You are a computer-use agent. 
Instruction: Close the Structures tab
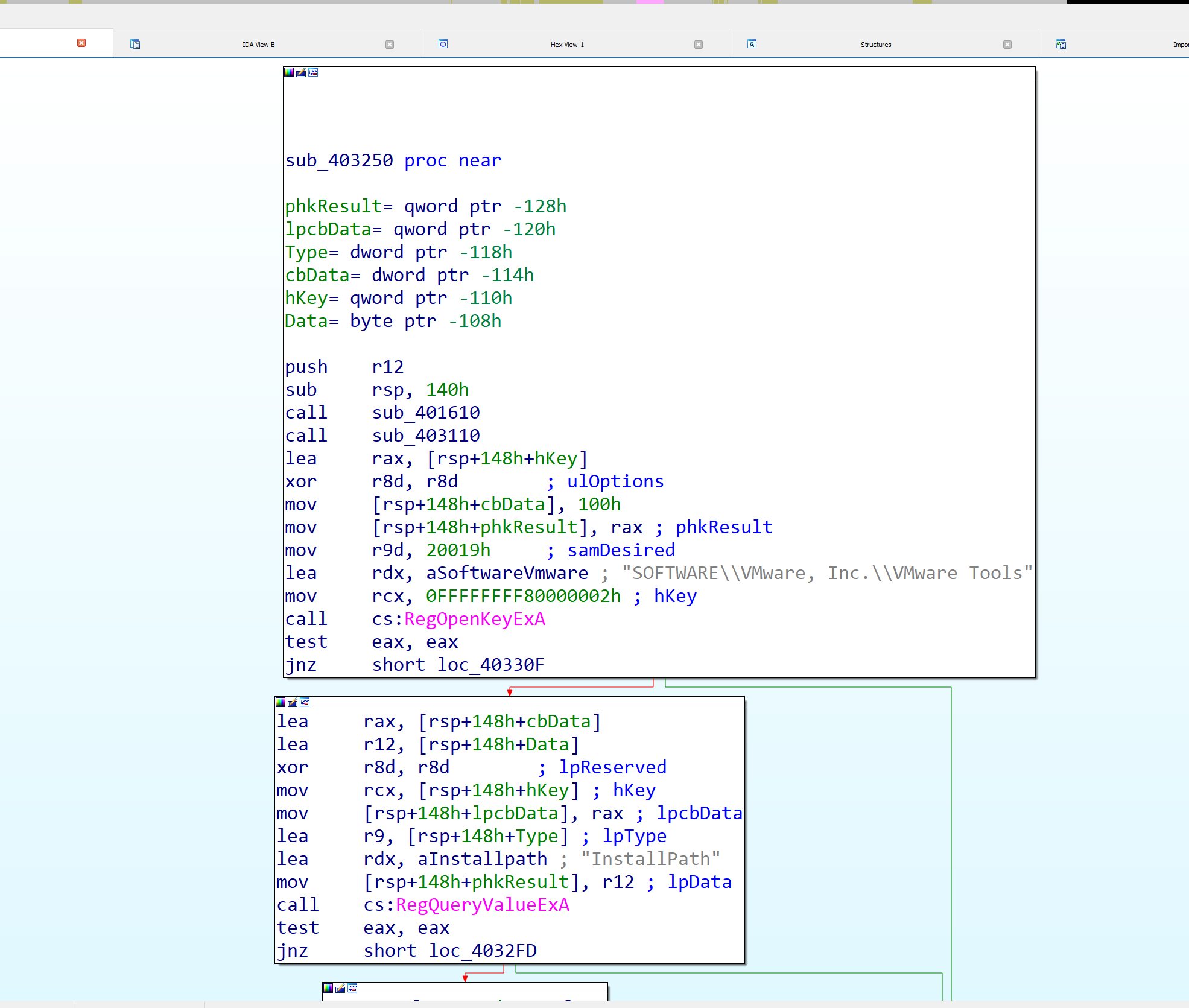(1007, 45)
